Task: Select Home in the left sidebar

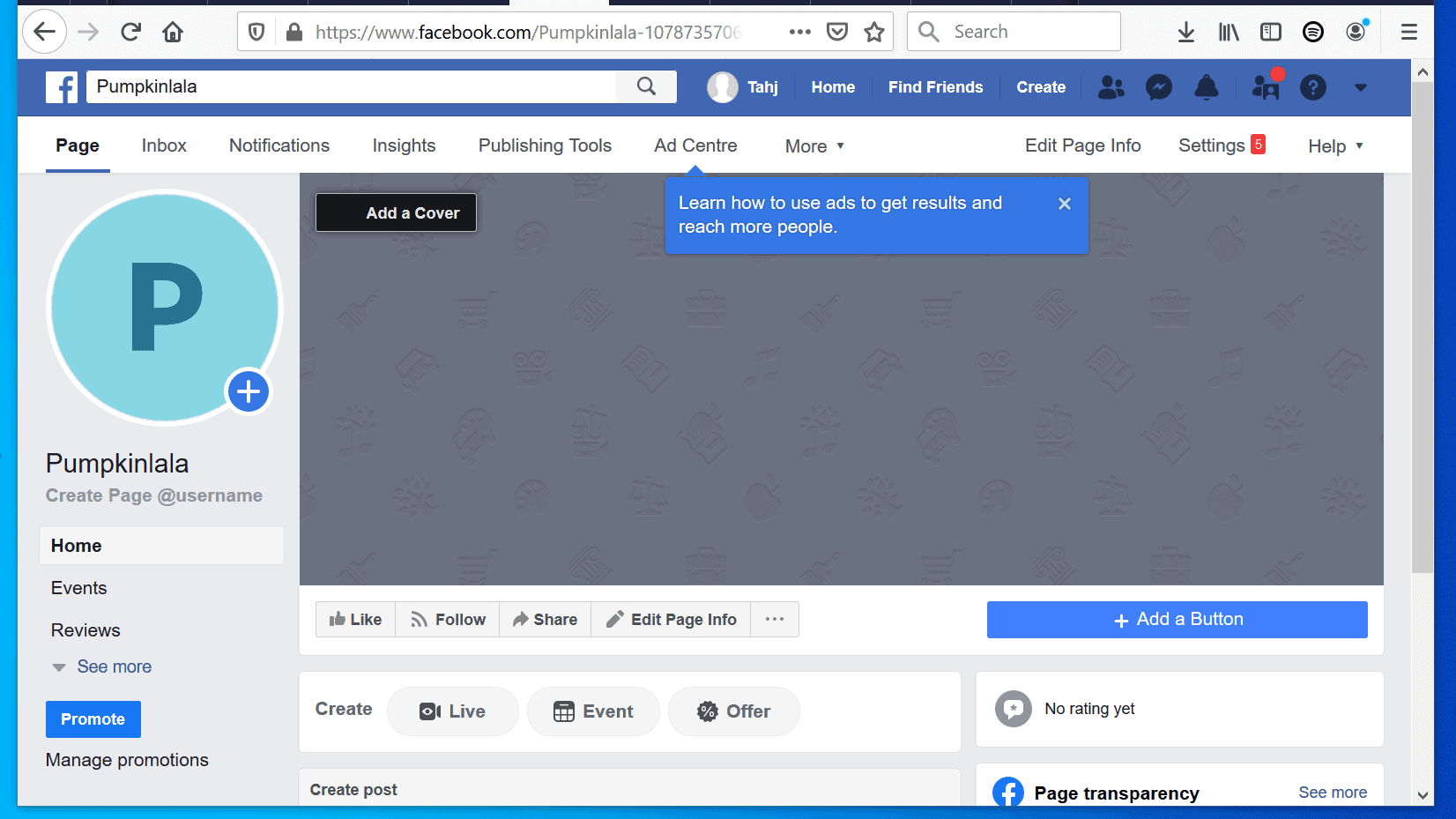Action: [x=162, y=546]
